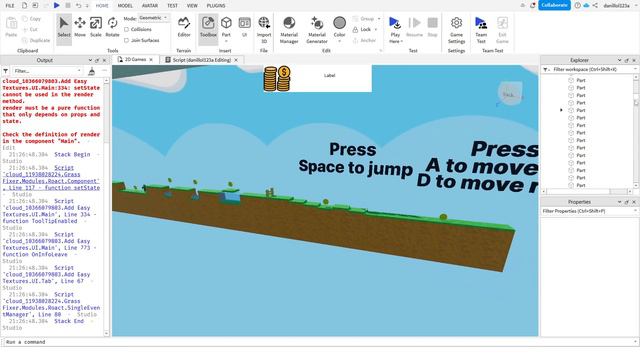Click the share icon near the username
The height and width of the screenshot is (360, 640).
pyautogui.click(x=595, y=5)
